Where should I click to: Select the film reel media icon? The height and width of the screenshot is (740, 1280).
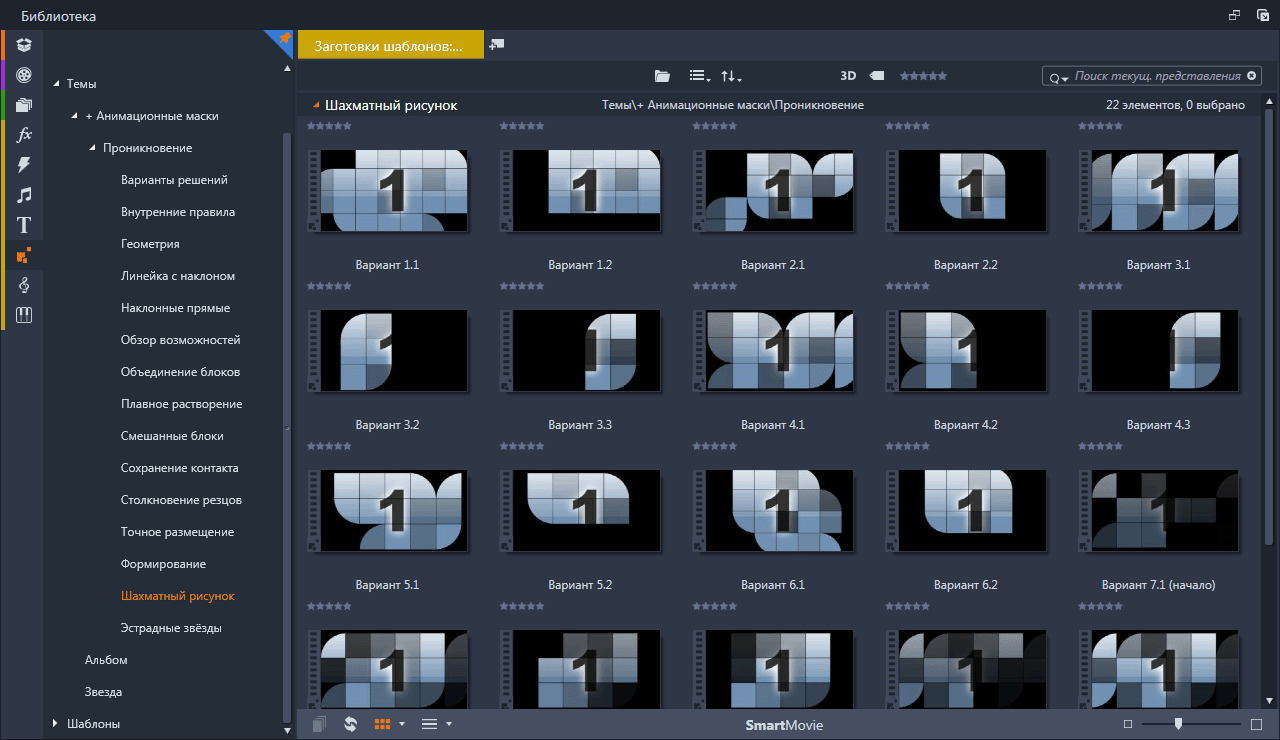24,75
